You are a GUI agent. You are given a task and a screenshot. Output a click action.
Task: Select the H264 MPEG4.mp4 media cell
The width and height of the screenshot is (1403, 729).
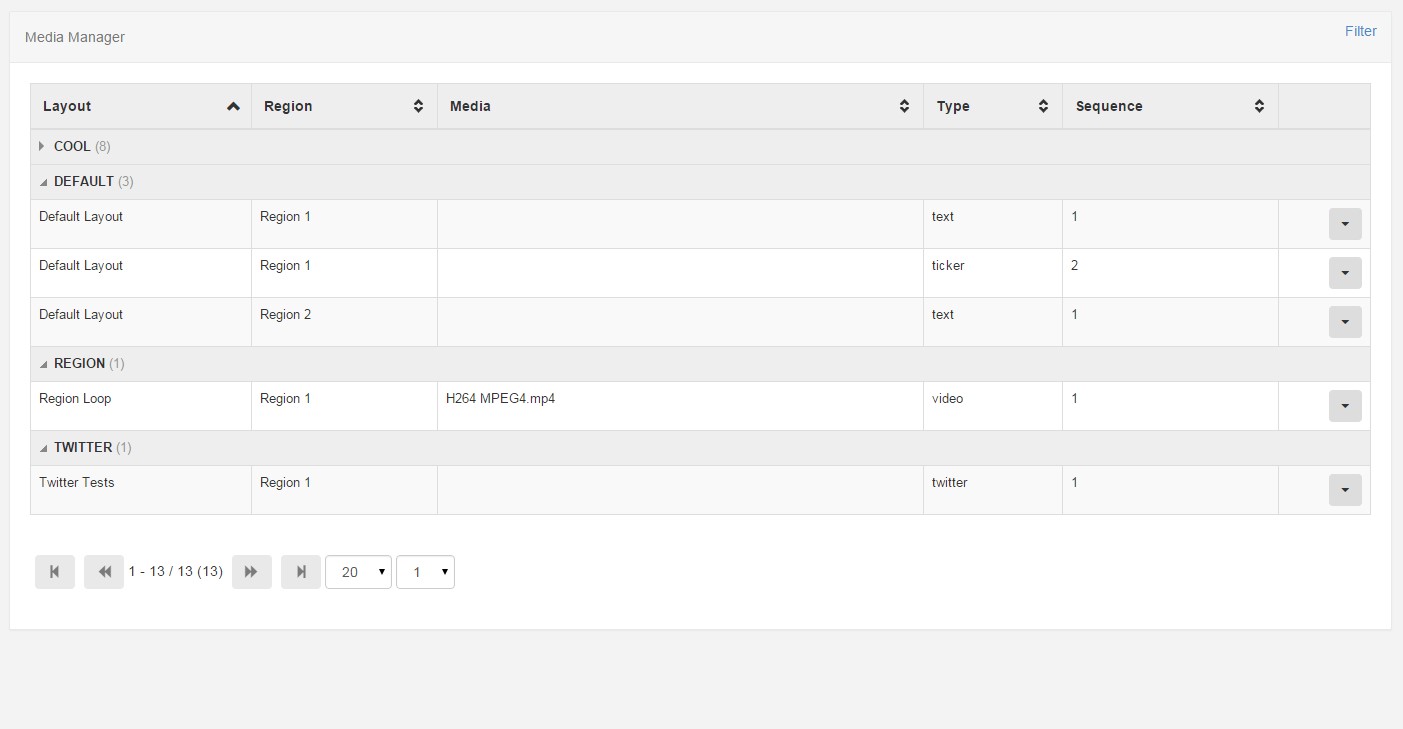tap(500, 399)
